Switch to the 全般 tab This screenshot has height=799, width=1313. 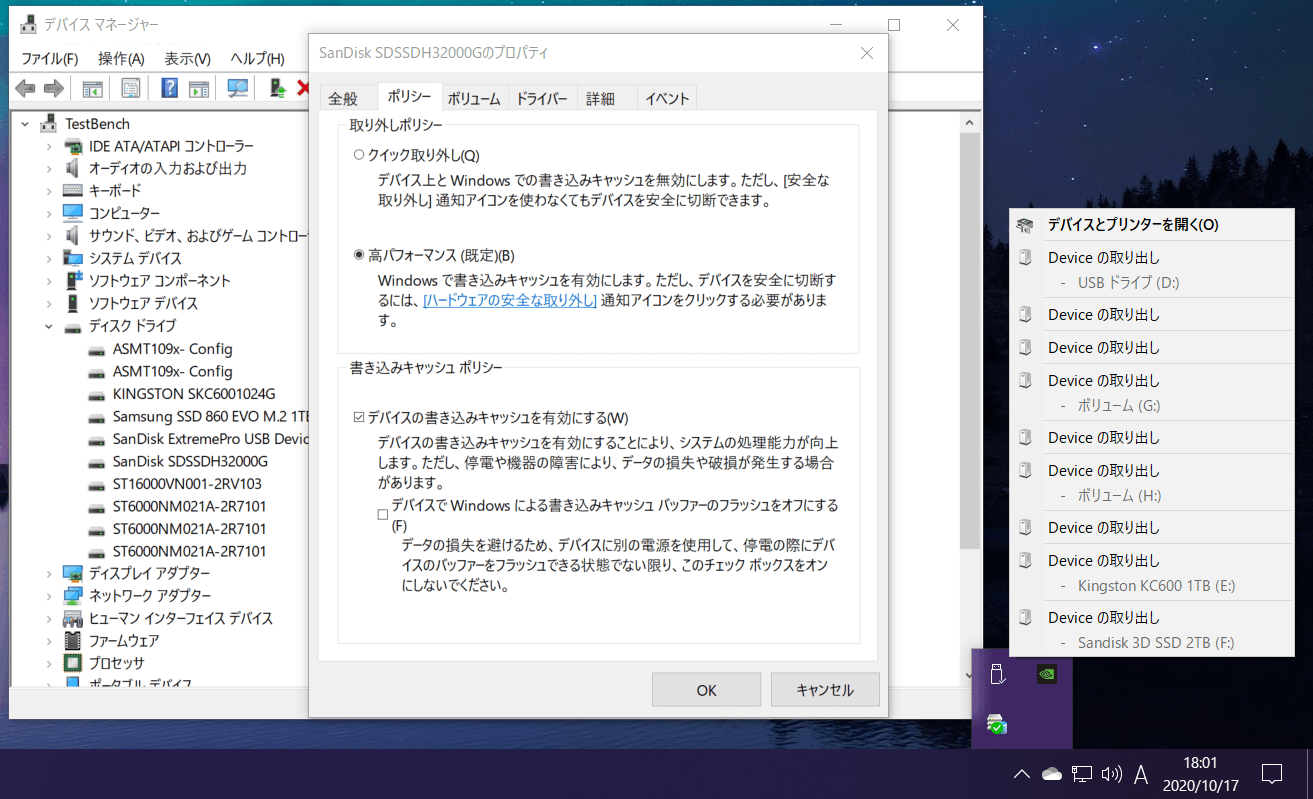click(x=343, y=98)
